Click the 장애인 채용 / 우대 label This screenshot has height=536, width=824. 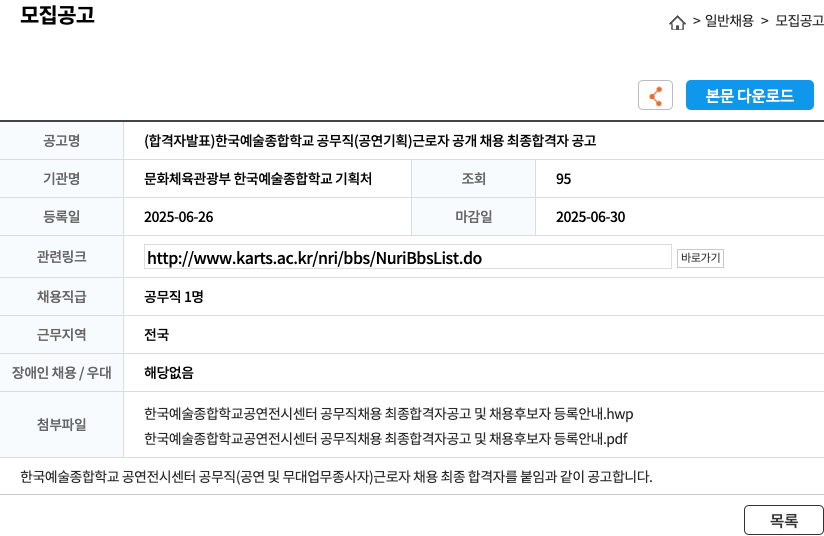[61, 373]
